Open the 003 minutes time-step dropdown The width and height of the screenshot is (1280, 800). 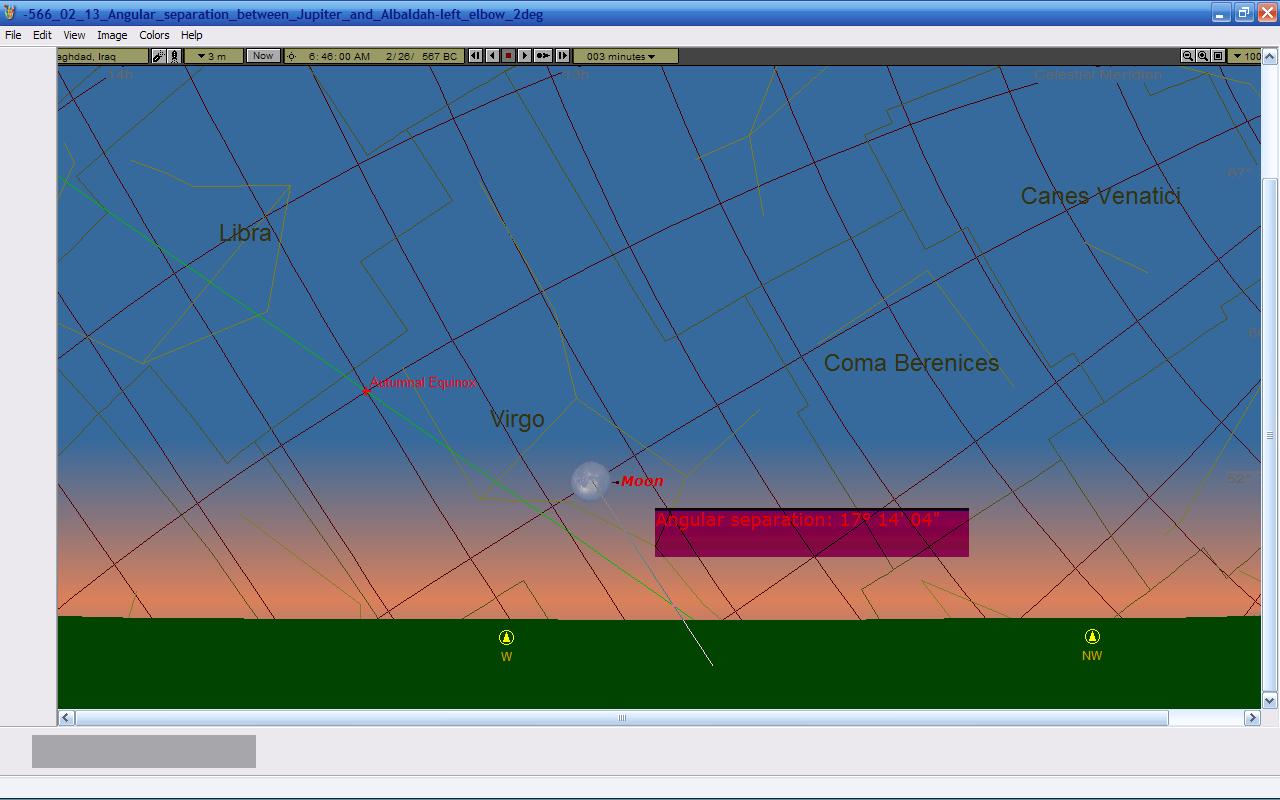click(625, 56)
